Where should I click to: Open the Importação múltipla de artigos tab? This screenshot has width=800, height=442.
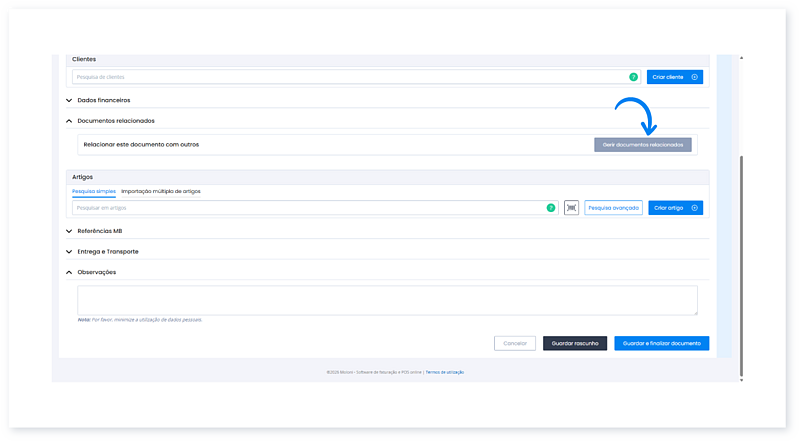tap(161, 191)
